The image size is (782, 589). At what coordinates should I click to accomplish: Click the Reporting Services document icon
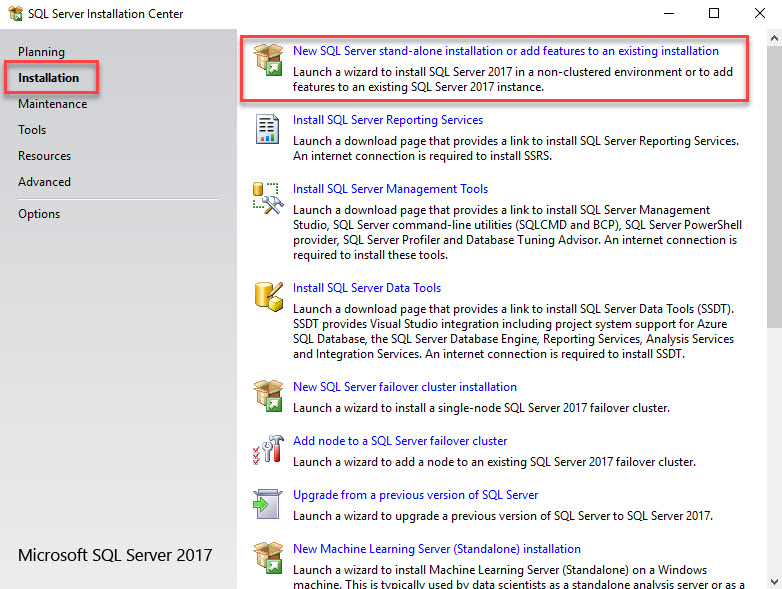267,129
